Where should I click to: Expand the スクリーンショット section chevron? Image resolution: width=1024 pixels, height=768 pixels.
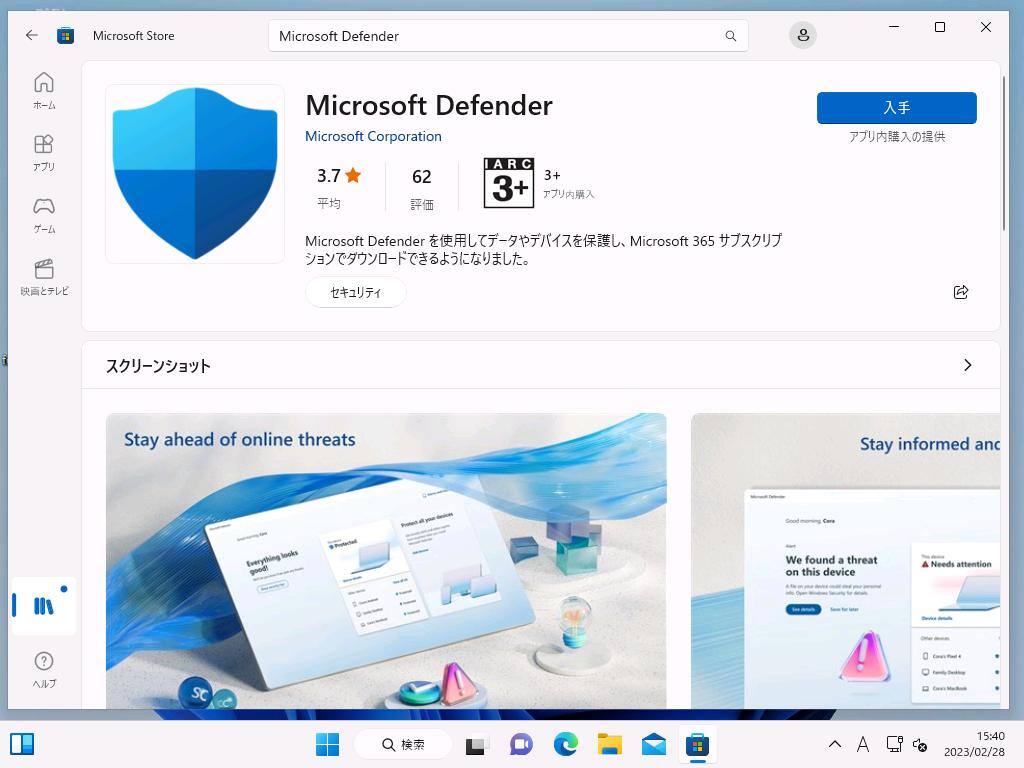click(967, 365)
